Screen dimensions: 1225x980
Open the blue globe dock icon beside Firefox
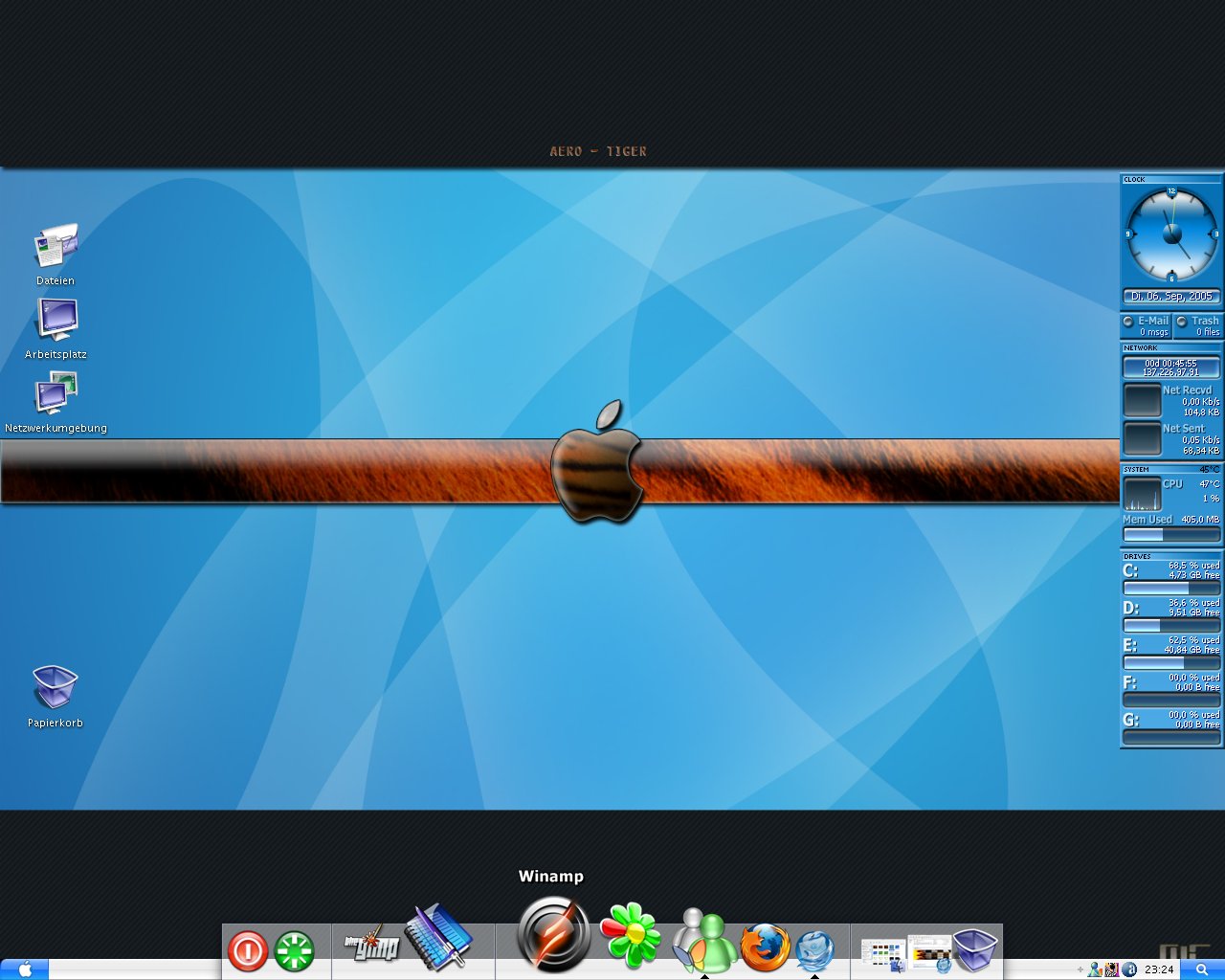point(815,950)
